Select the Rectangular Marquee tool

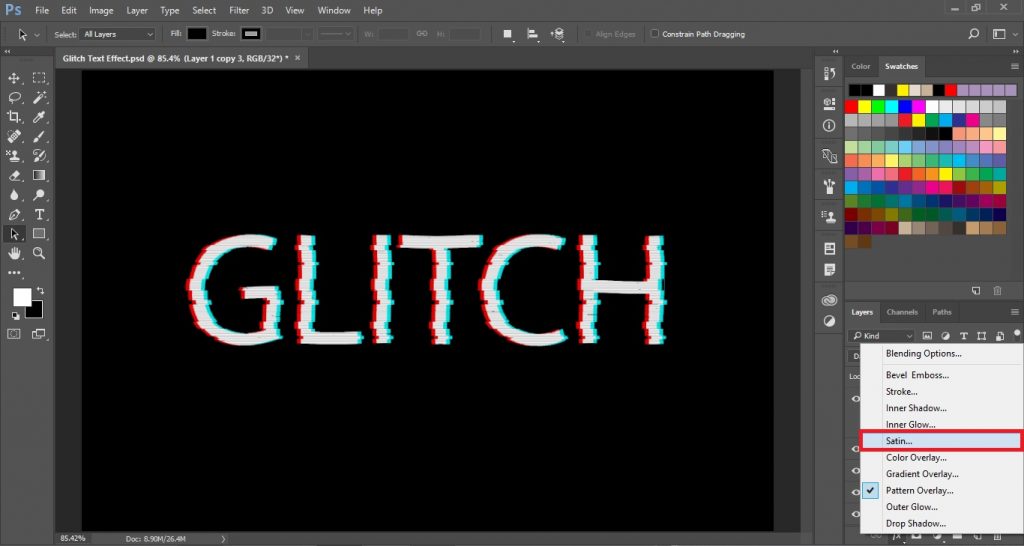[39, 78]
